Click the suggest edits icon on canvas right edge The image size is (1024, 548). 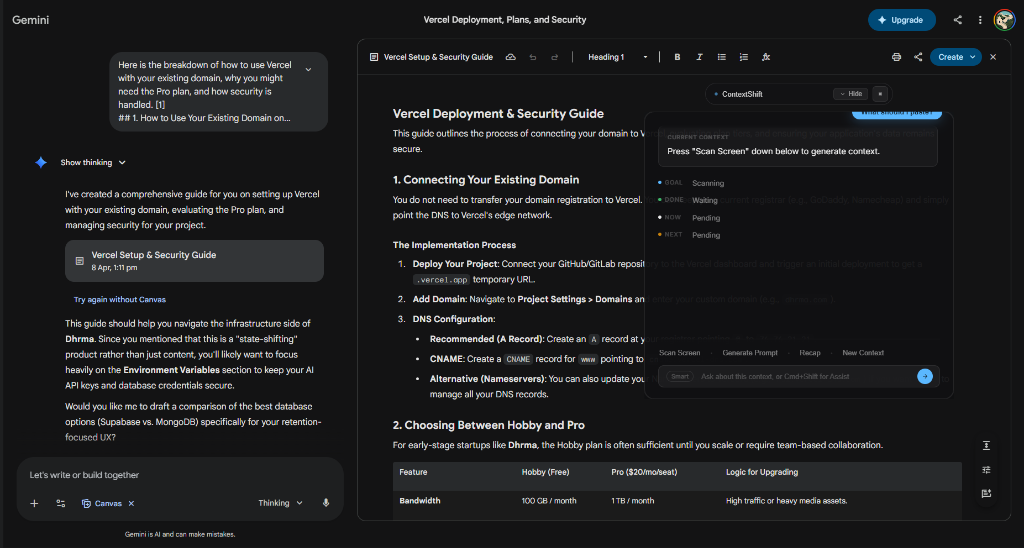point(986,494)
